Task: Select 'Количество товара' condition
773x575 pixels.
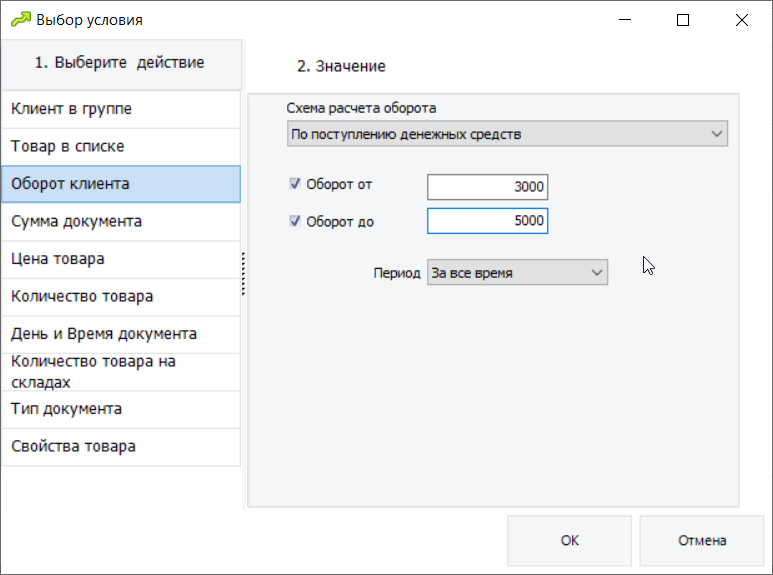Action: click(x=121, y=296)
